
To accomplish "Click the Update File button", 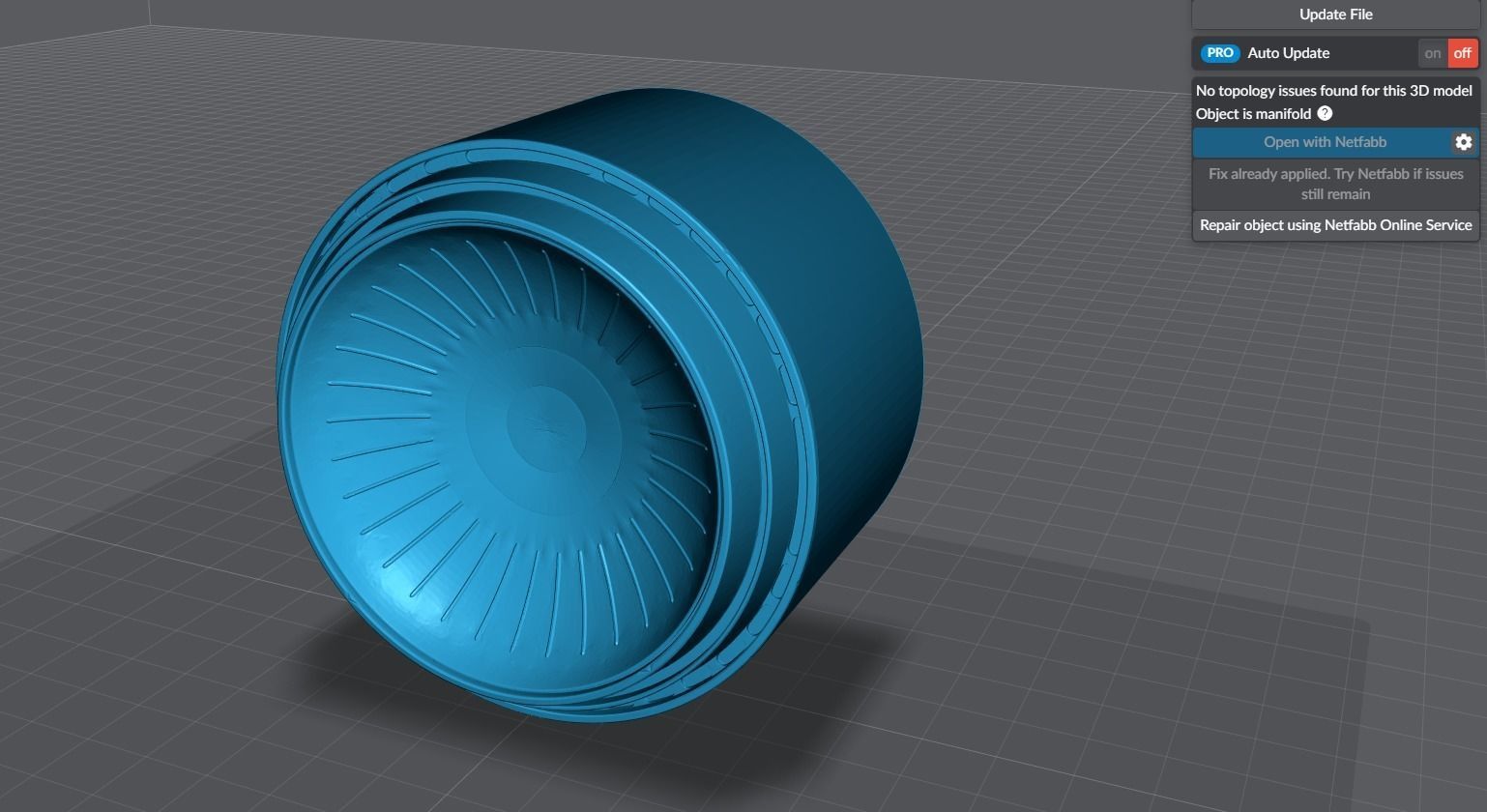I will 1335,14.
